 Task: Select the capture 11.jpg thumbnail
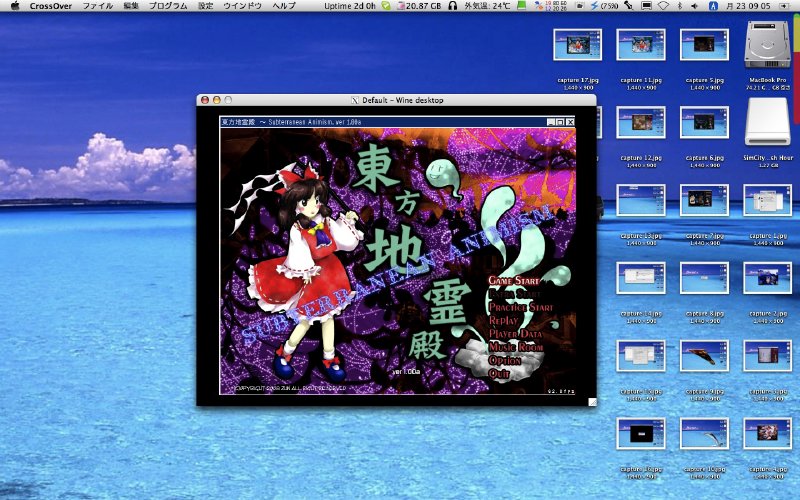(641, 44)
